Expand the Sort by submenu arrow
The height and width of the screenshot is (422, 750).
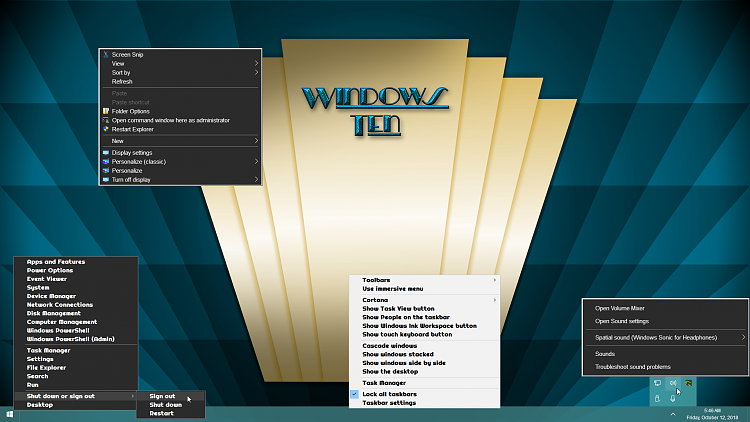[256, 72]
